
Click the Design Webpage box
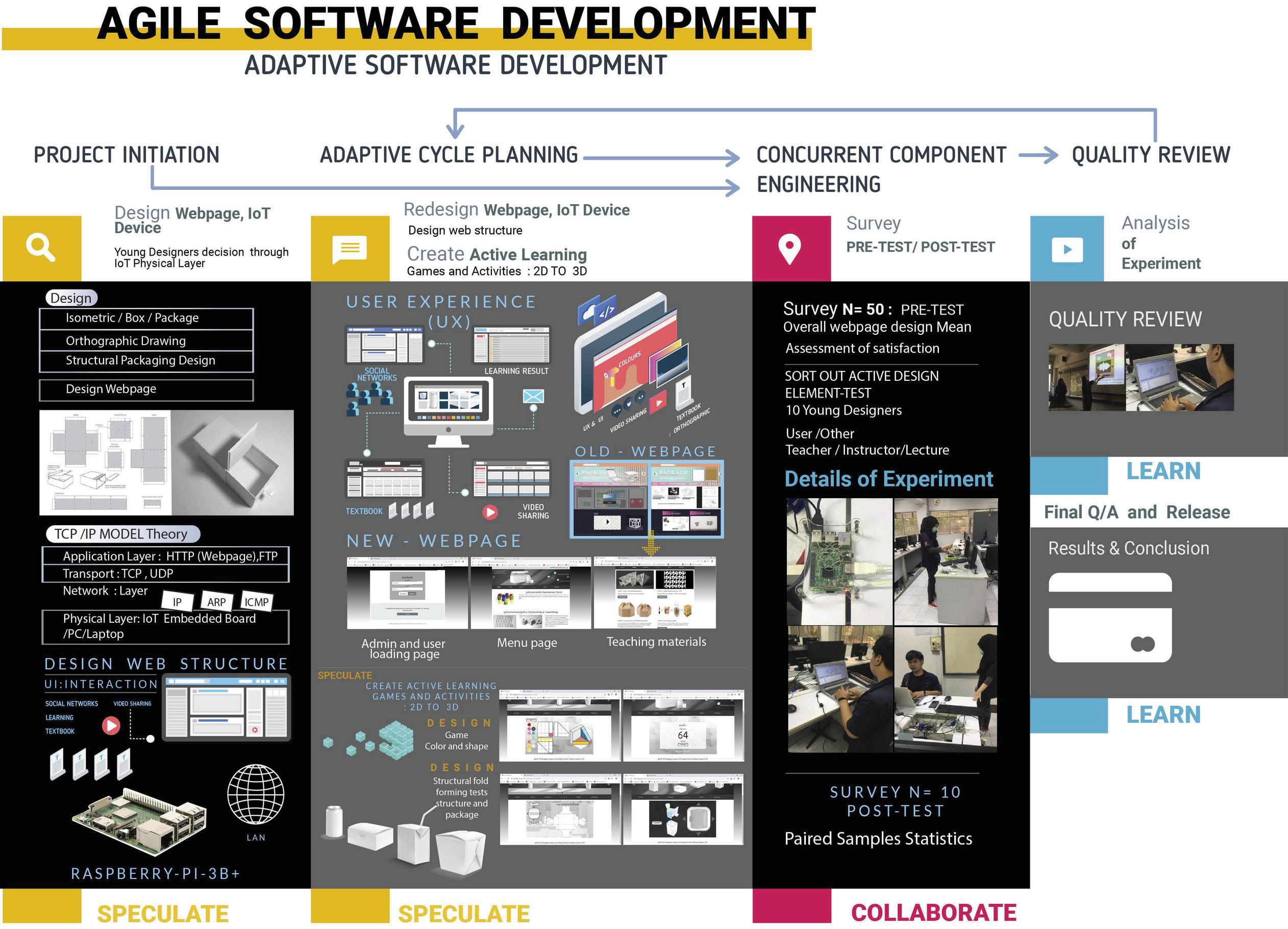[146, 389]
